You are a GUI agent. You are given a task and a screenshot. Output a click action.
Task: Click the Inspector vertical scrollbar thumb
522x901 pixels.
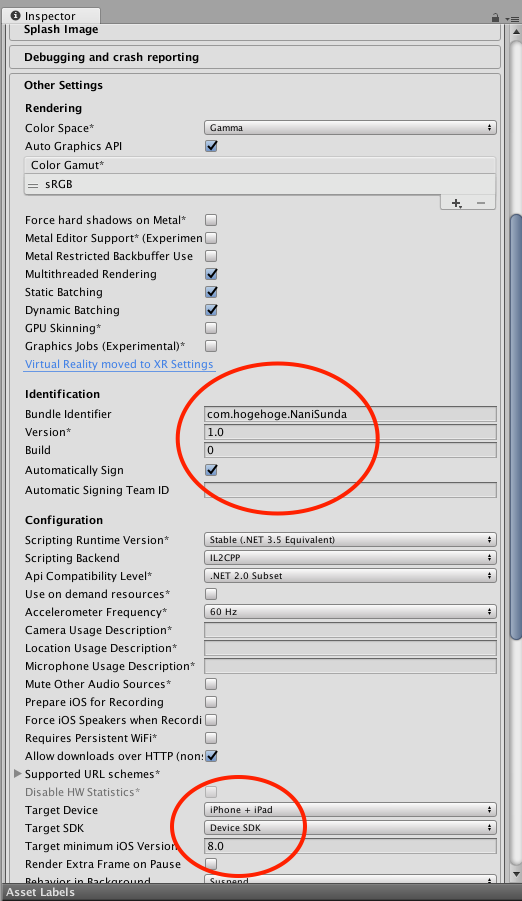pyautogui.click(x=516, y=426)
